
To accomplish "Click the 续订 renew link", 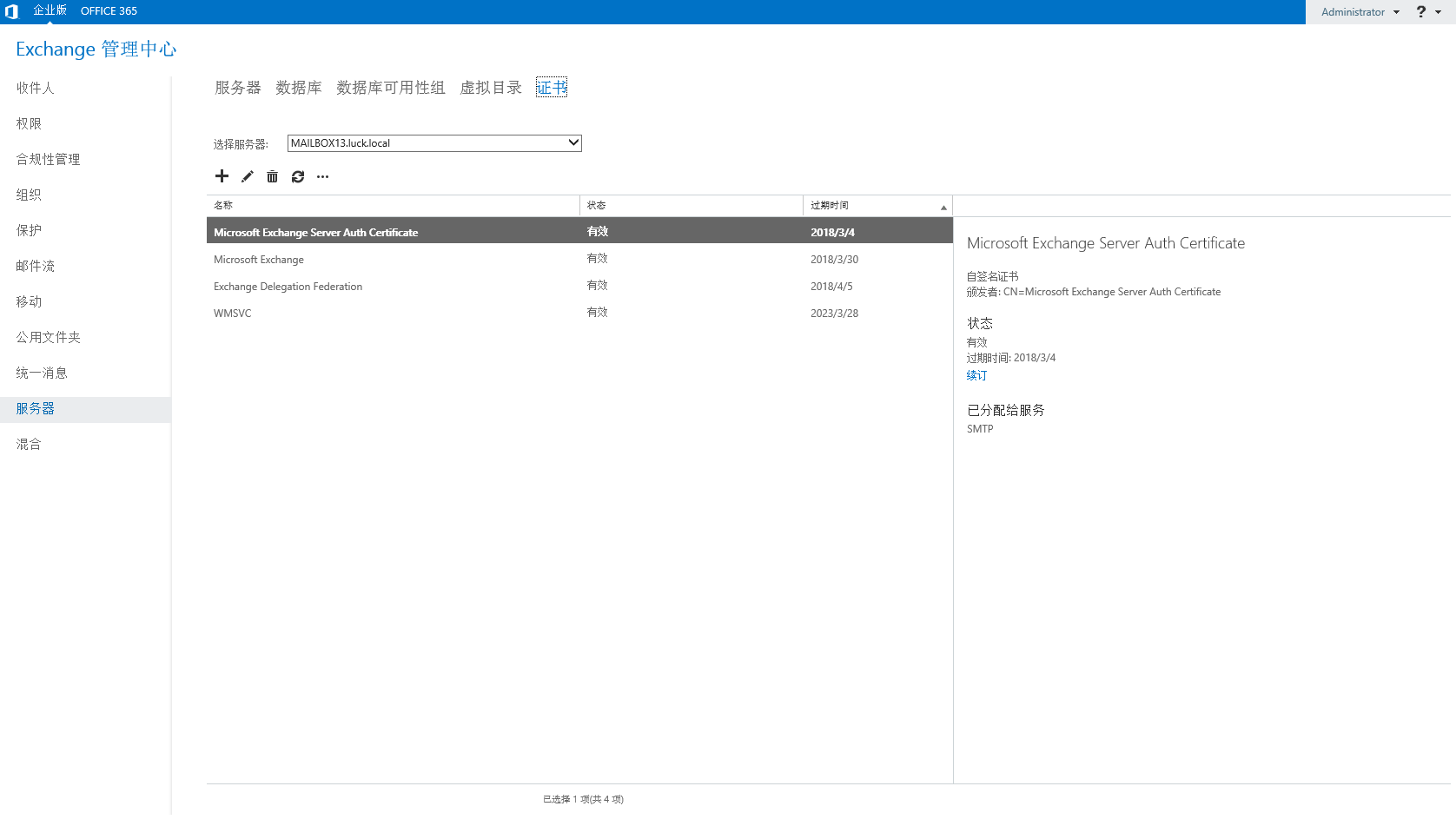I will [976, 375].
